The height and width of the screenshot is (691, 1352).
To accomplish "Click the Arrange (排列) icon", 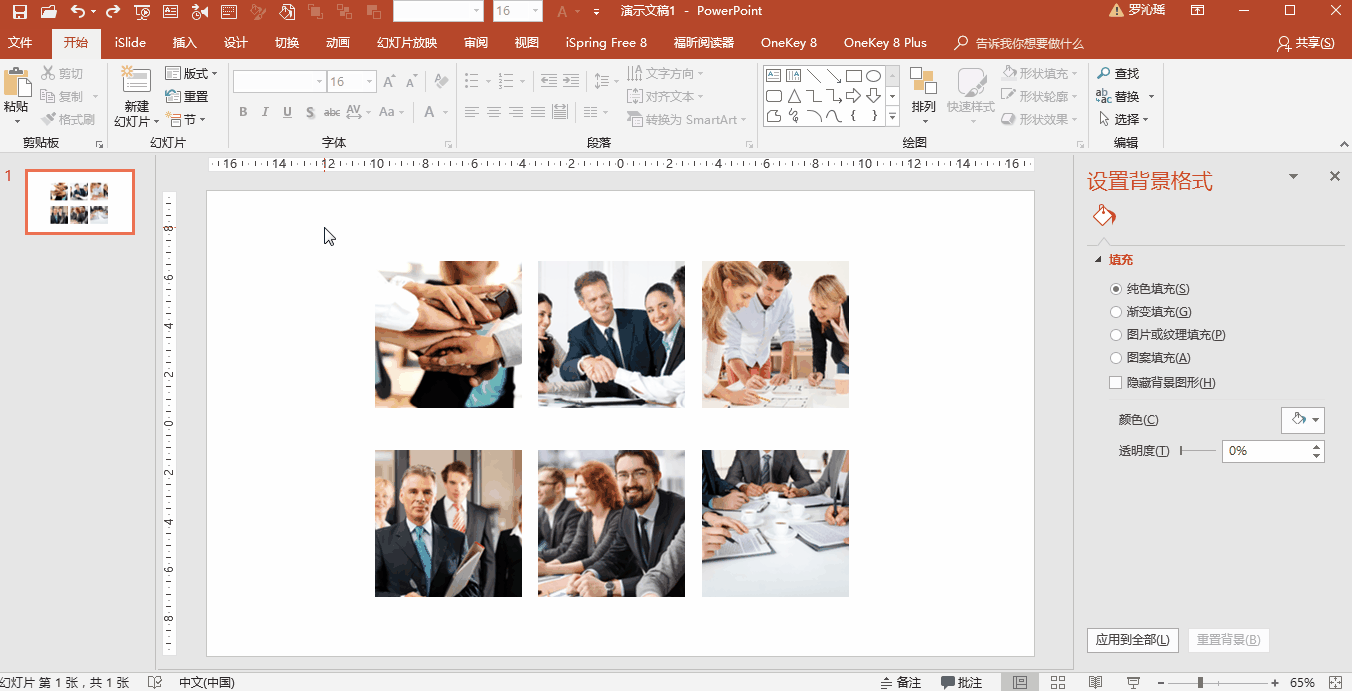I will pos(923,83).
